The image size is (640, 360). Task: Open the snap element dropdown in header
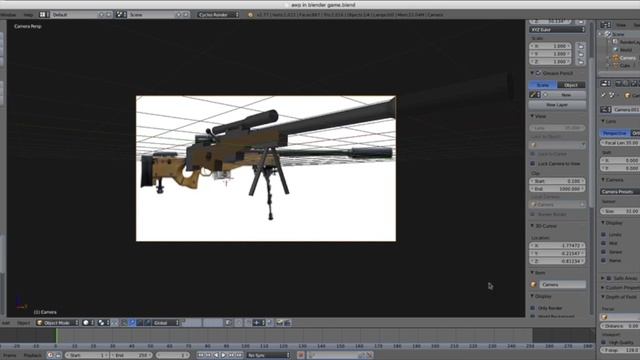point(259,322)
